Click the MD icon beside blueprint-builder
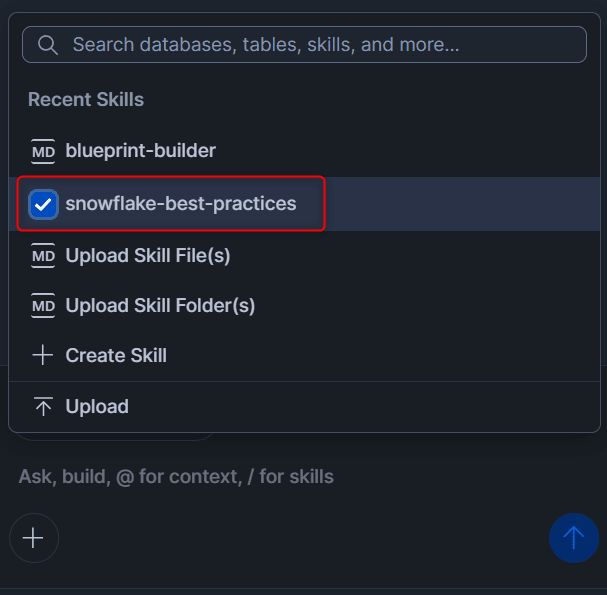Screen dimensions: 607x595 click(43, 151)
